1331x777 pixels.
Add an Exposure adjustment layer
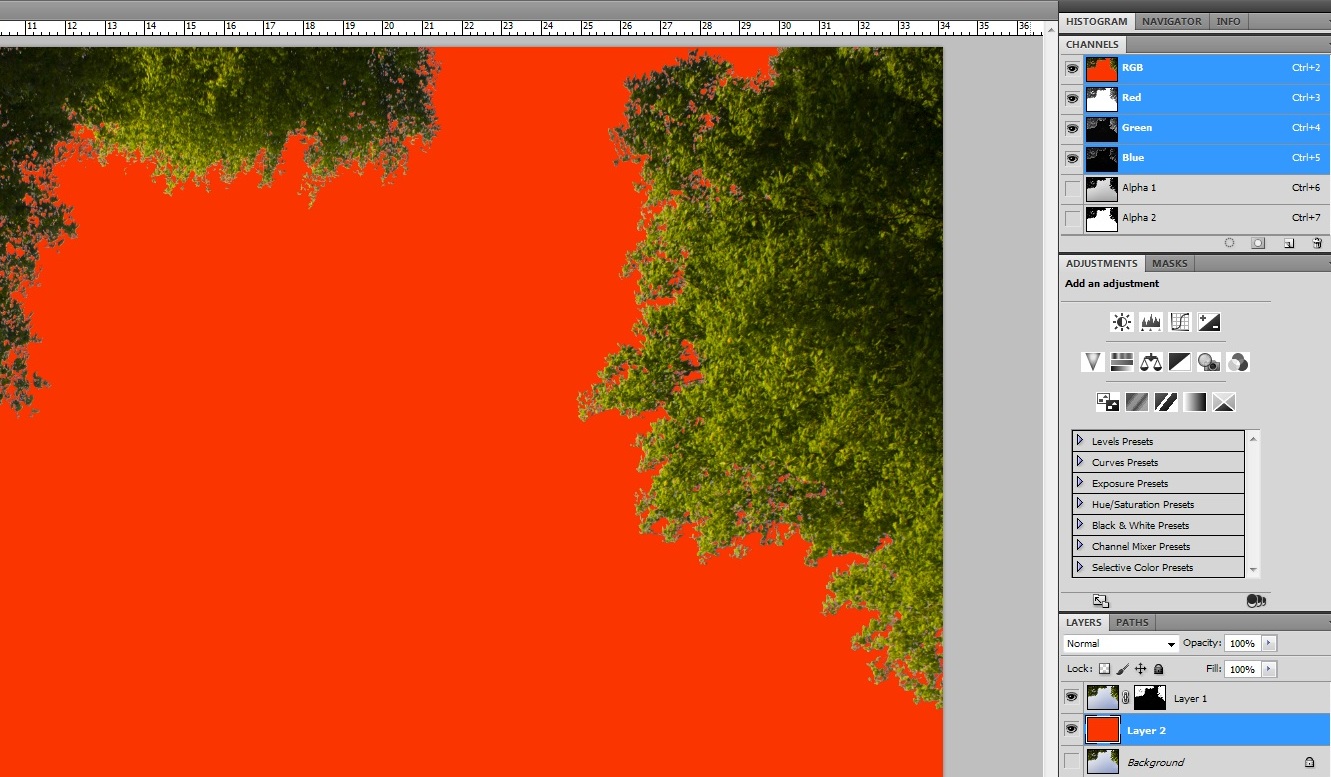tap(1209, 322)
